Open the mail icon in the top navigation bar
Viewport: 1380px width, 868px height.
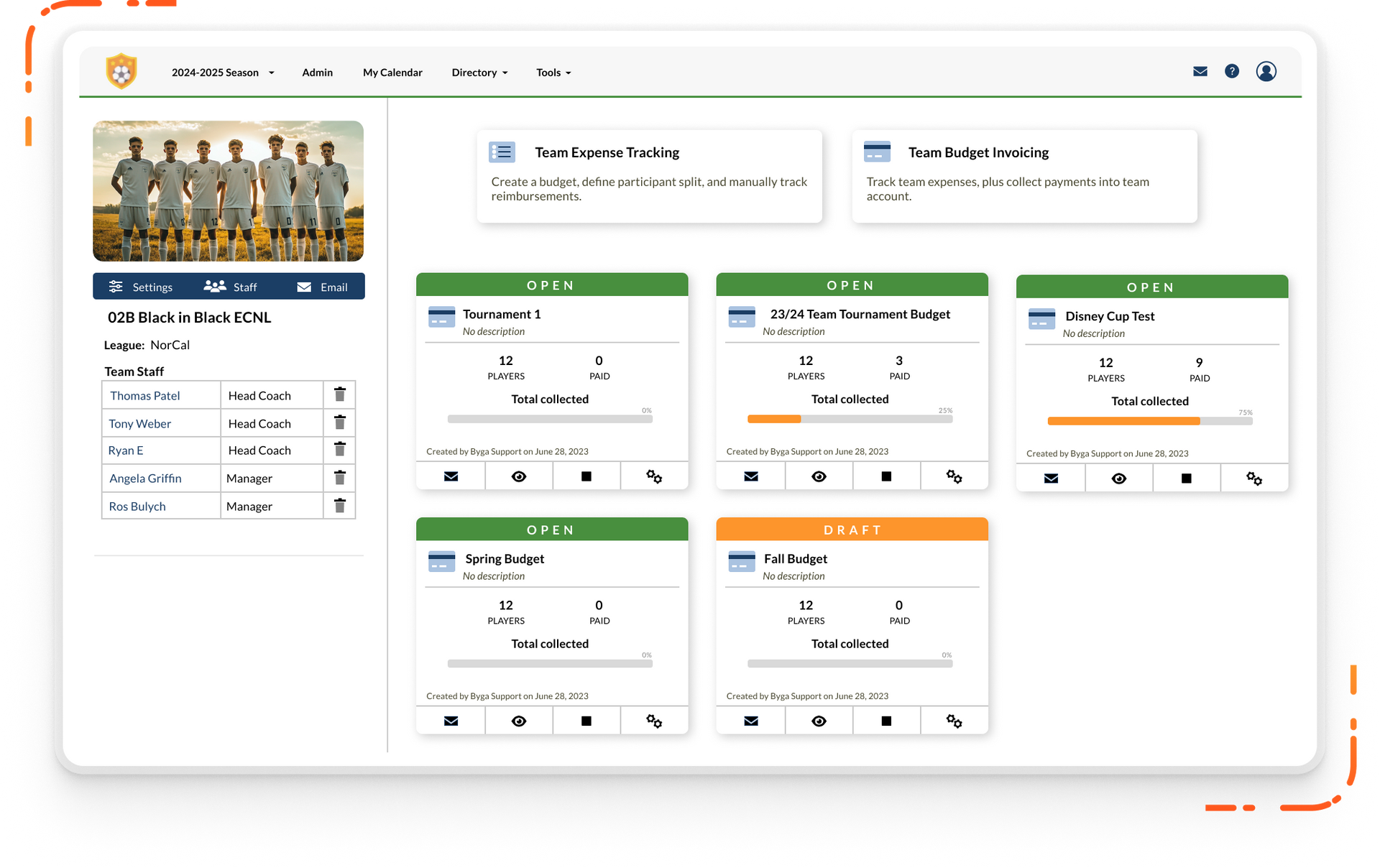point(1200,71)
